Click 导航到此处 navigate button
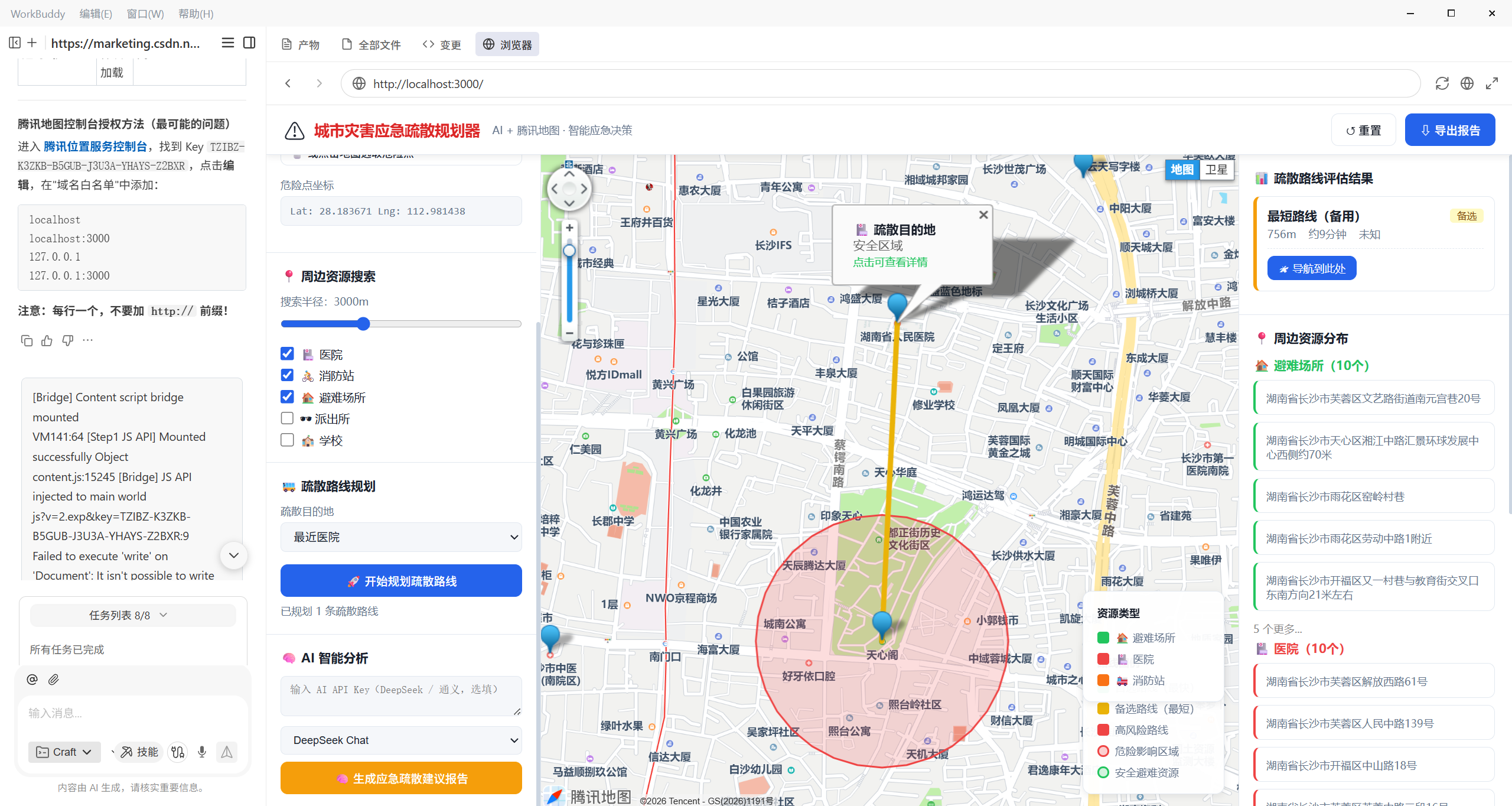 [x=1312, y=268]
